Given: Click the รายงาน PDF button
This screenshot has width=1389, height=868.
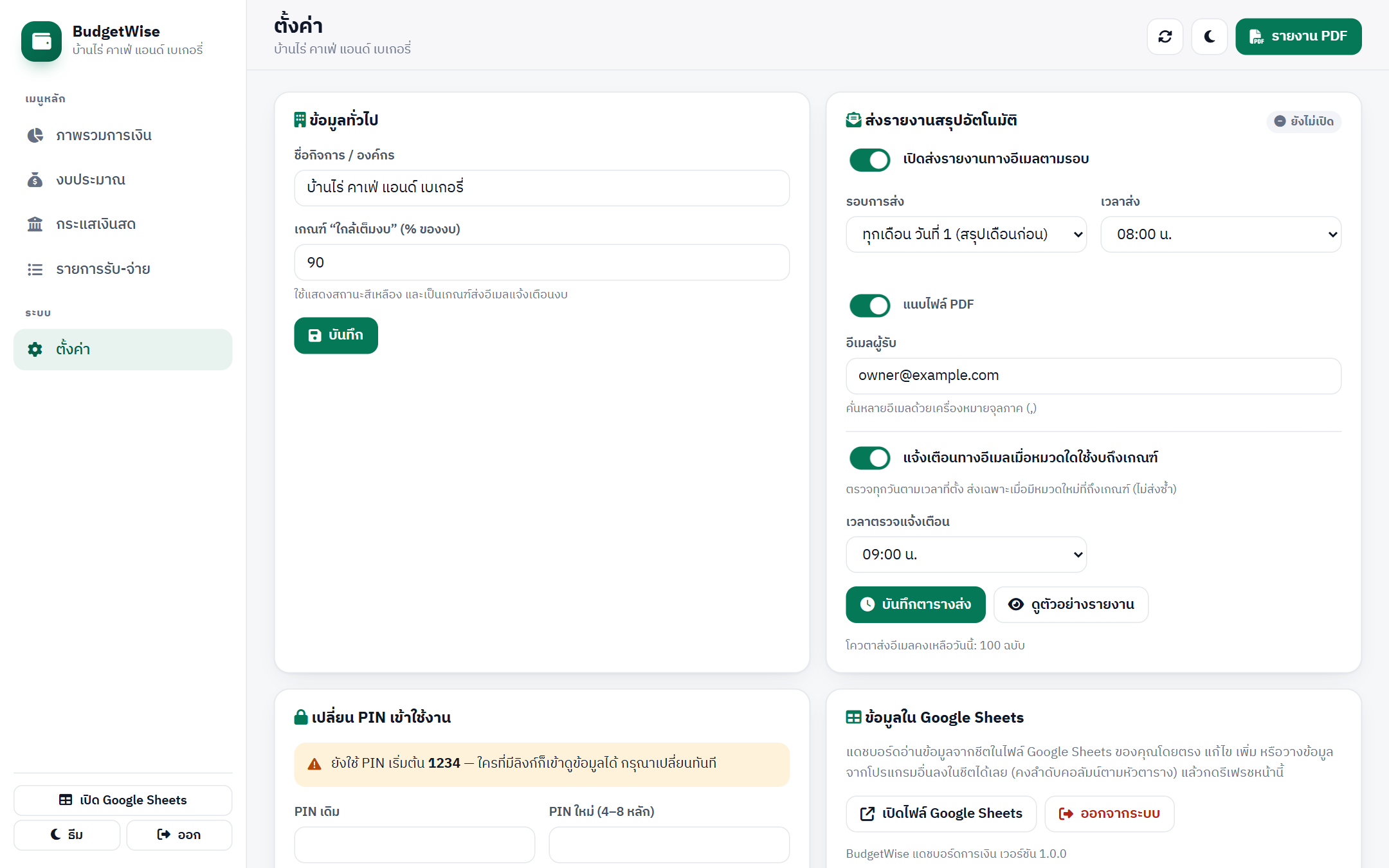Looking at the screenshot, I should coord(1298,37).
